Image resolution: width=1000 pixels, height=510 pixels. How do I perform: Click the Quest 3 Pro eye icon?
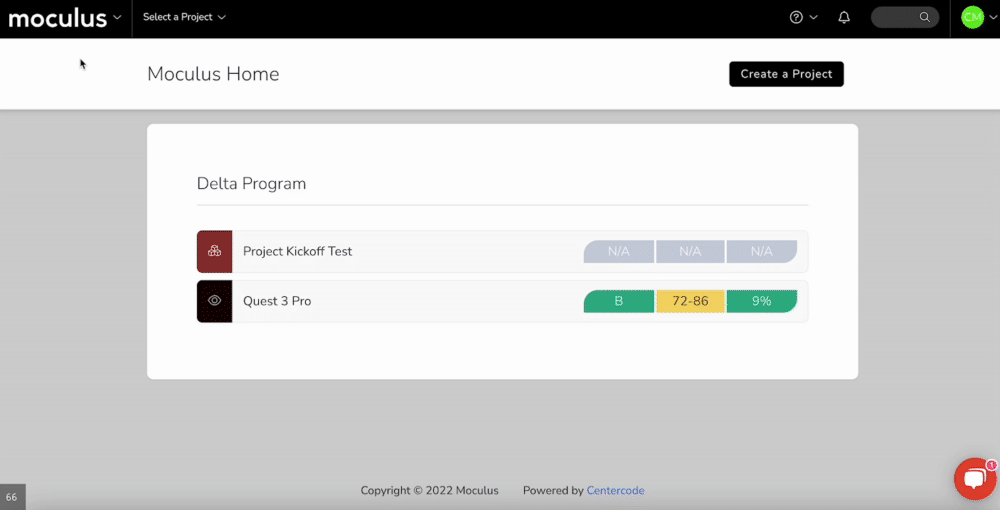tap(214, 301)
